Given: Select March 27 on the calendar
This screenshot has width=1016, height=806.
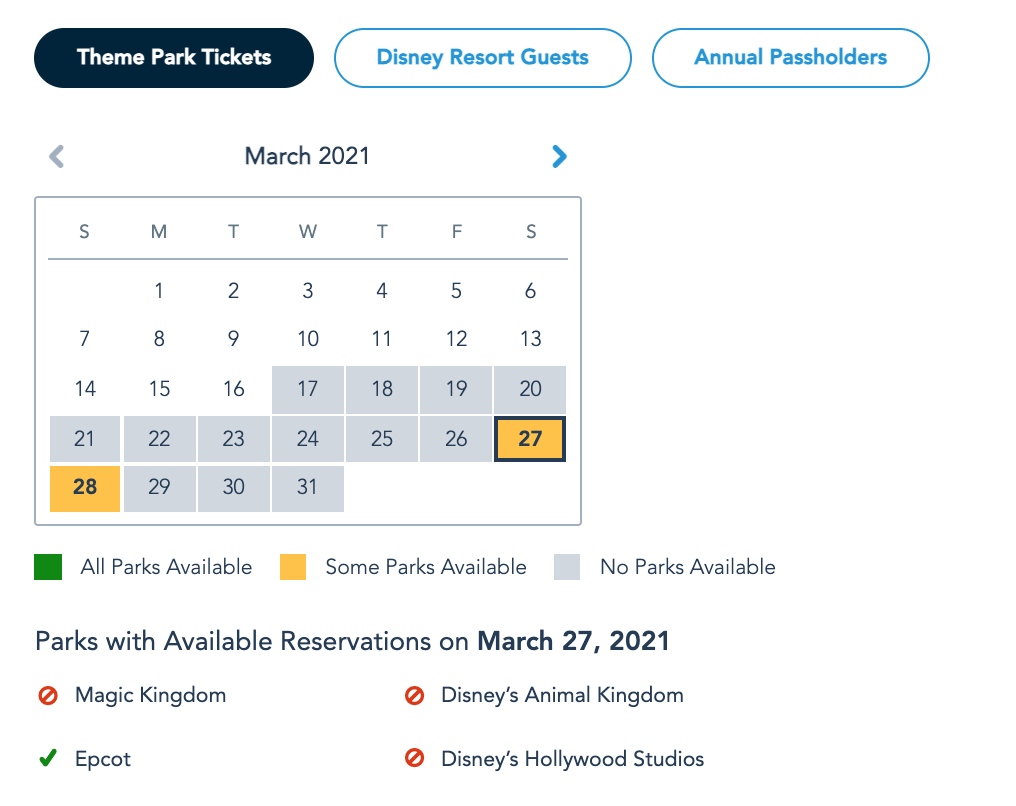Looking at the screenshot, I should coord(530,439).
